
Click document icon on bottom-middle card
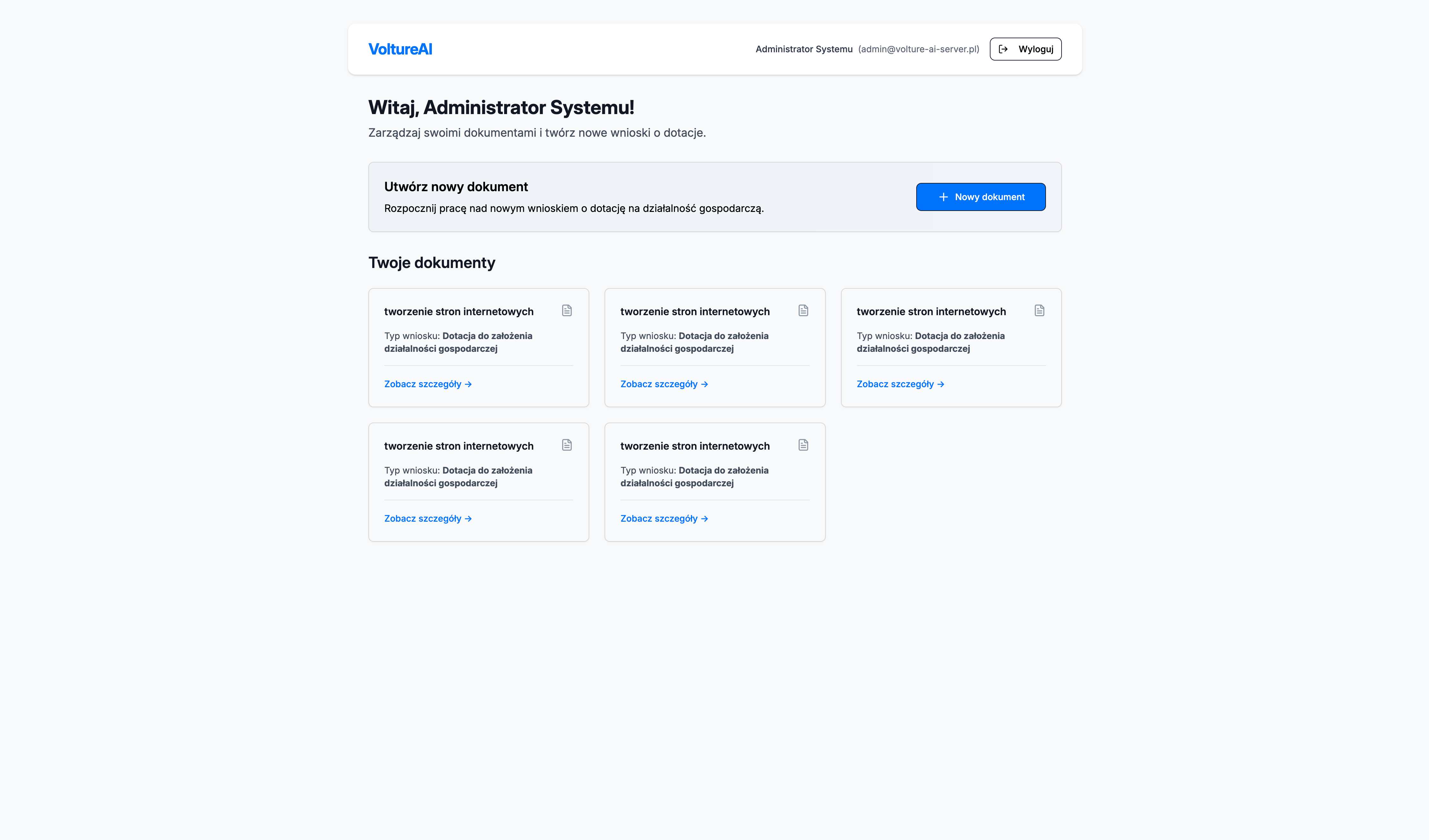click(x=803, y=445)
